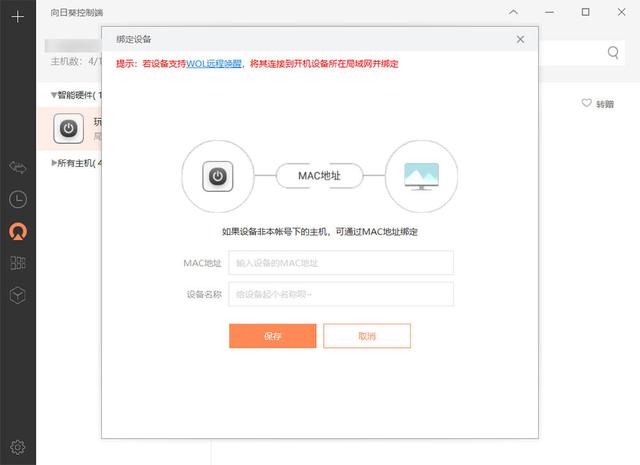Minimize the 向日葵控制端 window
This screenshot has height=465, width=640.
coord(549,12)
